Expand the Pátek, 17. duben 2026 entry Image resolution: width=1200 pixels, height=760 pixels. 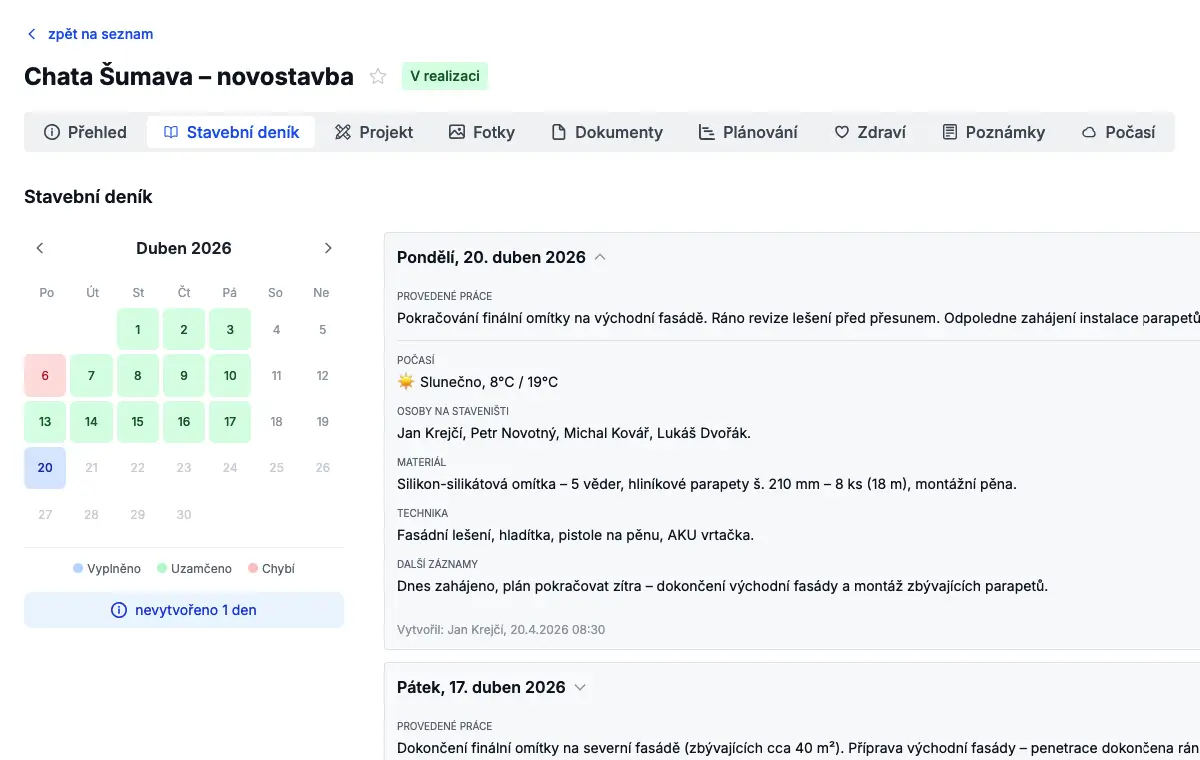pyautogui.click(x=580, y=687)
